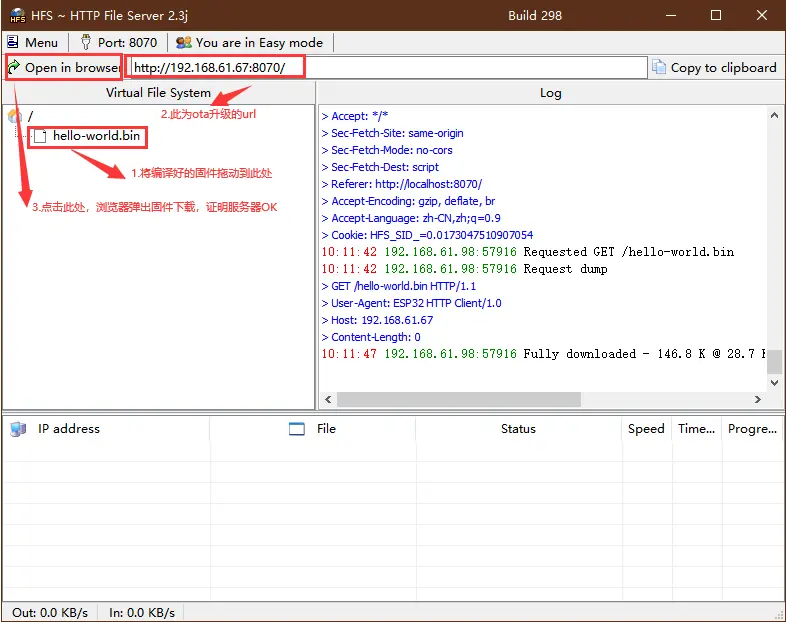This screenshot has height=622, width=786.
Task: Click the log's scroll down arrow
Action: tap(775, 382)
